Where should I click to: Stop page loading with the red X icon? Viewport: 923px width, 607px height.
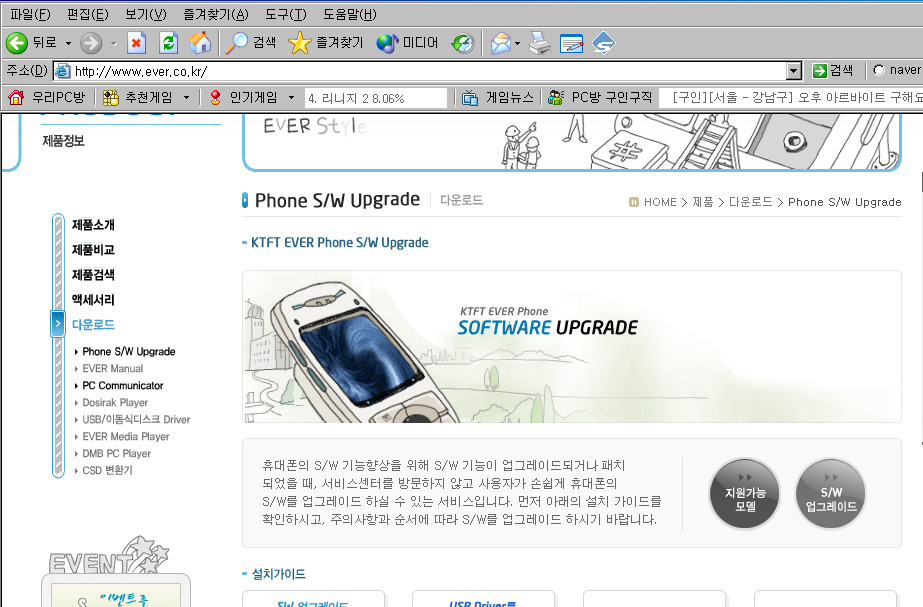[x=136, y=43]
